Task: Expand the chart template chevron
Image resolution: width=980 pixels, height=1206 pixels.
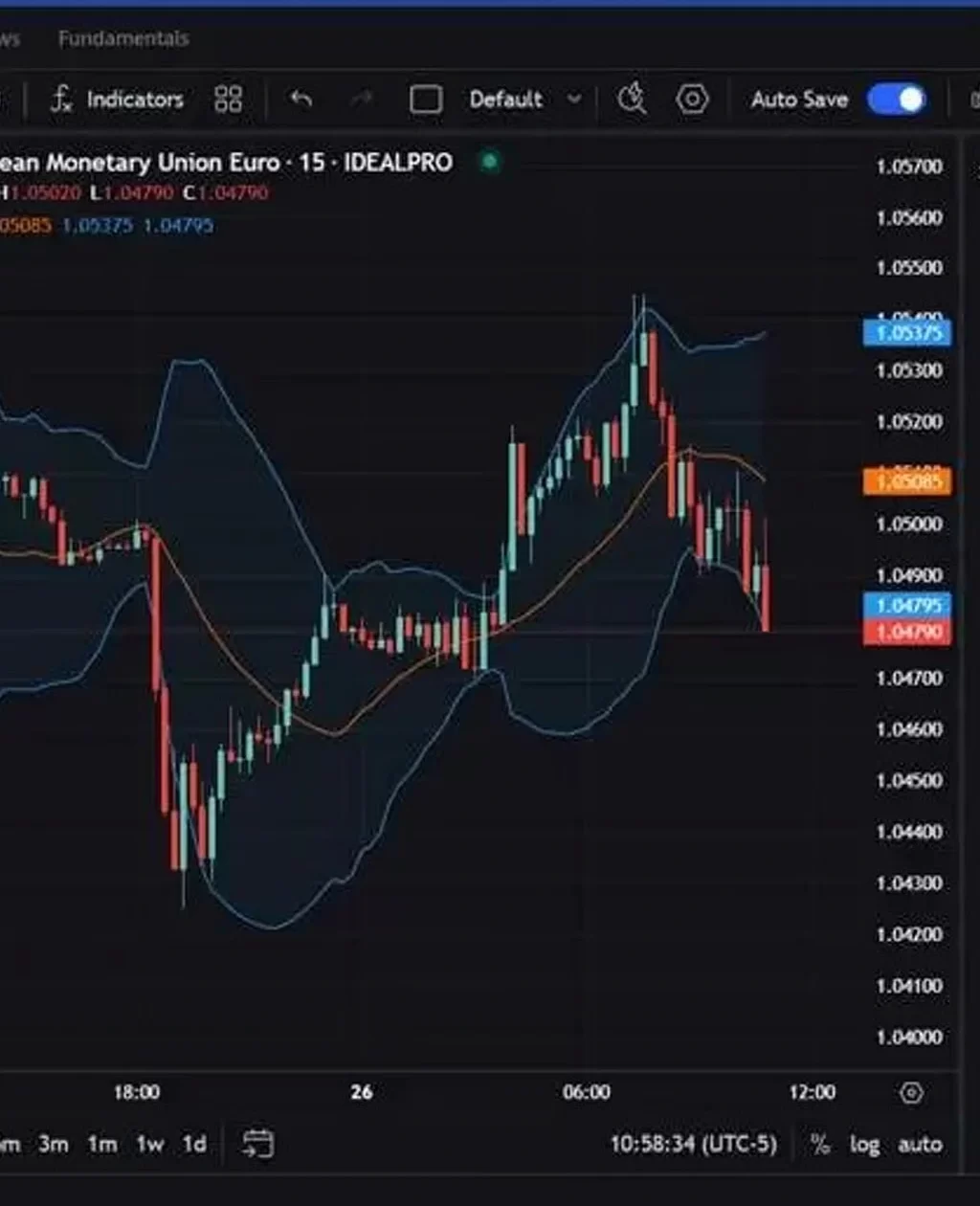Action: point(573,99)
